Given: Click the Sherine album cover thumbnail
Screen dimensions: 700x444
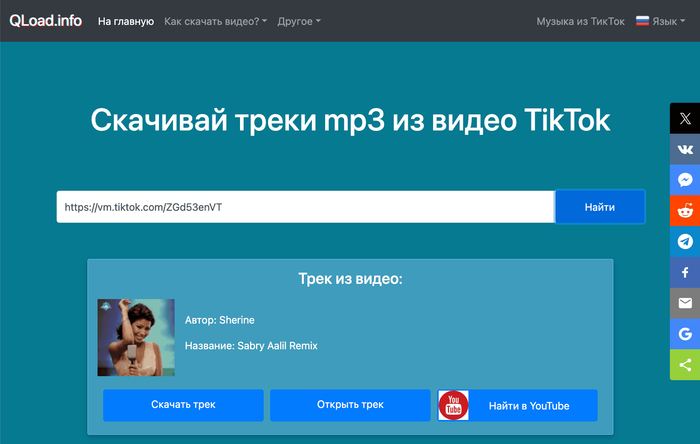Looking at the screenshot, I should [x=136, y=337].
